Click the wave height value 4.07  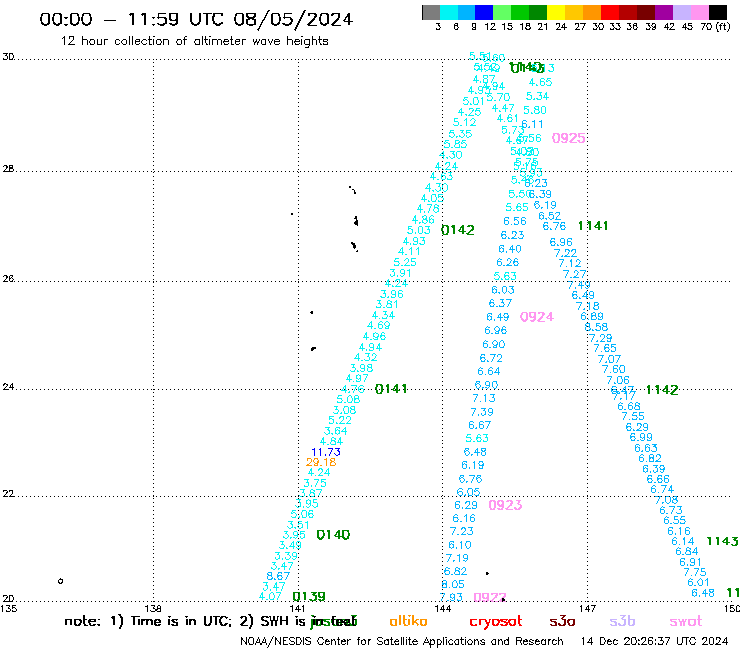270,596
